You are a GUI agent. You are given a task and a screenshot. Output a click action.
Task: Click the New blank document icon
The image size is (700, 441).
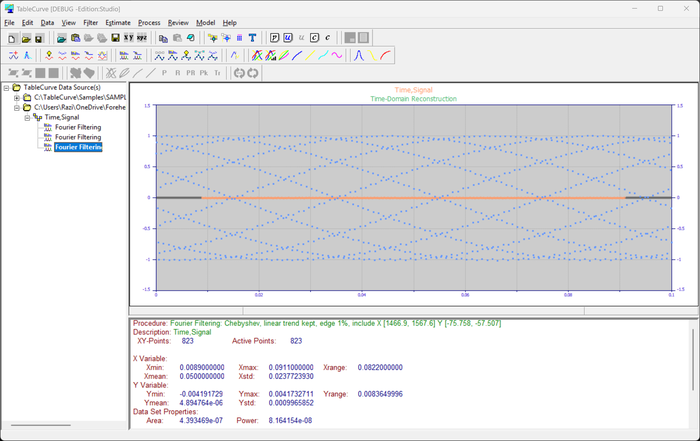(12, 38)
